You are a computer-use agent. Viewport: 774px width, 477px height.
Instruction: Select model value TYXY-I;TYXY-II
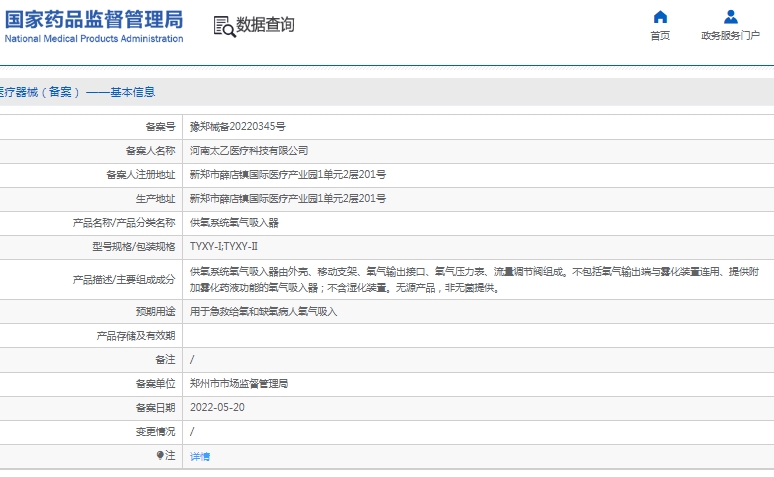click(x=224, y=246)
